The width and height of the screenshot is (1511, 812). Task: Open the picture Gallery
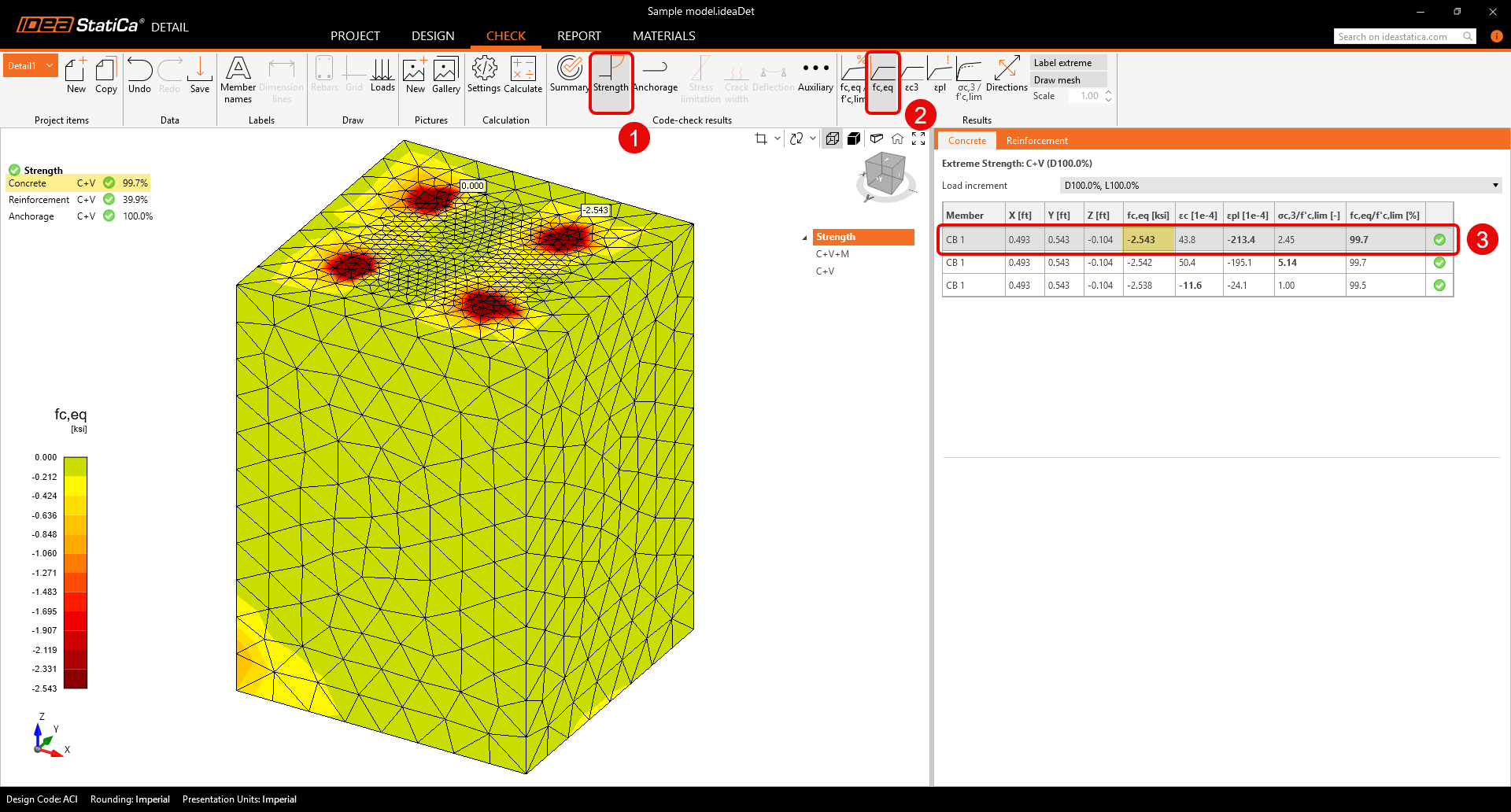click(445, 76)
